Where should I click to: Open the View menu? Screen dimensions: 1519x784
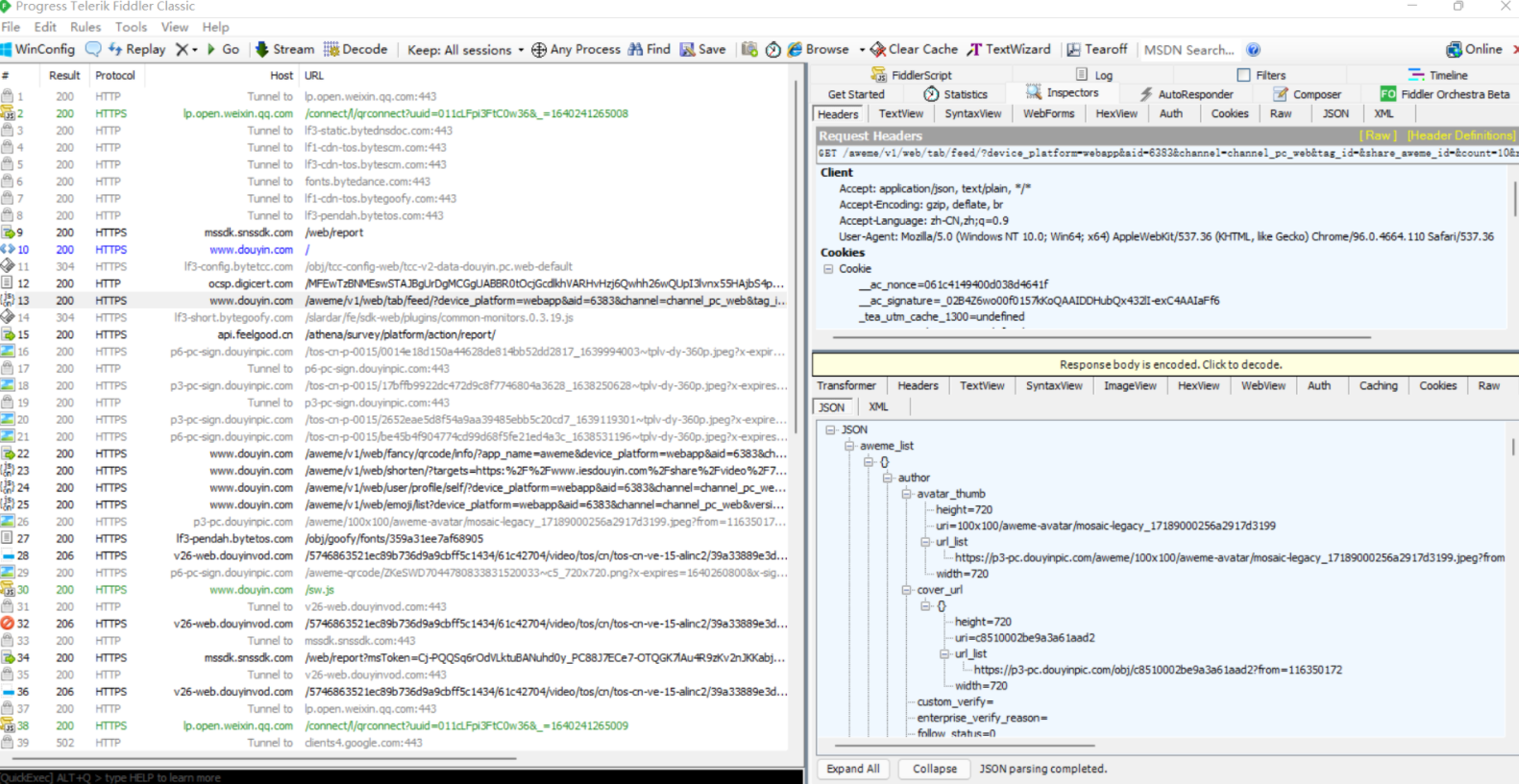[x=175, y=27]
